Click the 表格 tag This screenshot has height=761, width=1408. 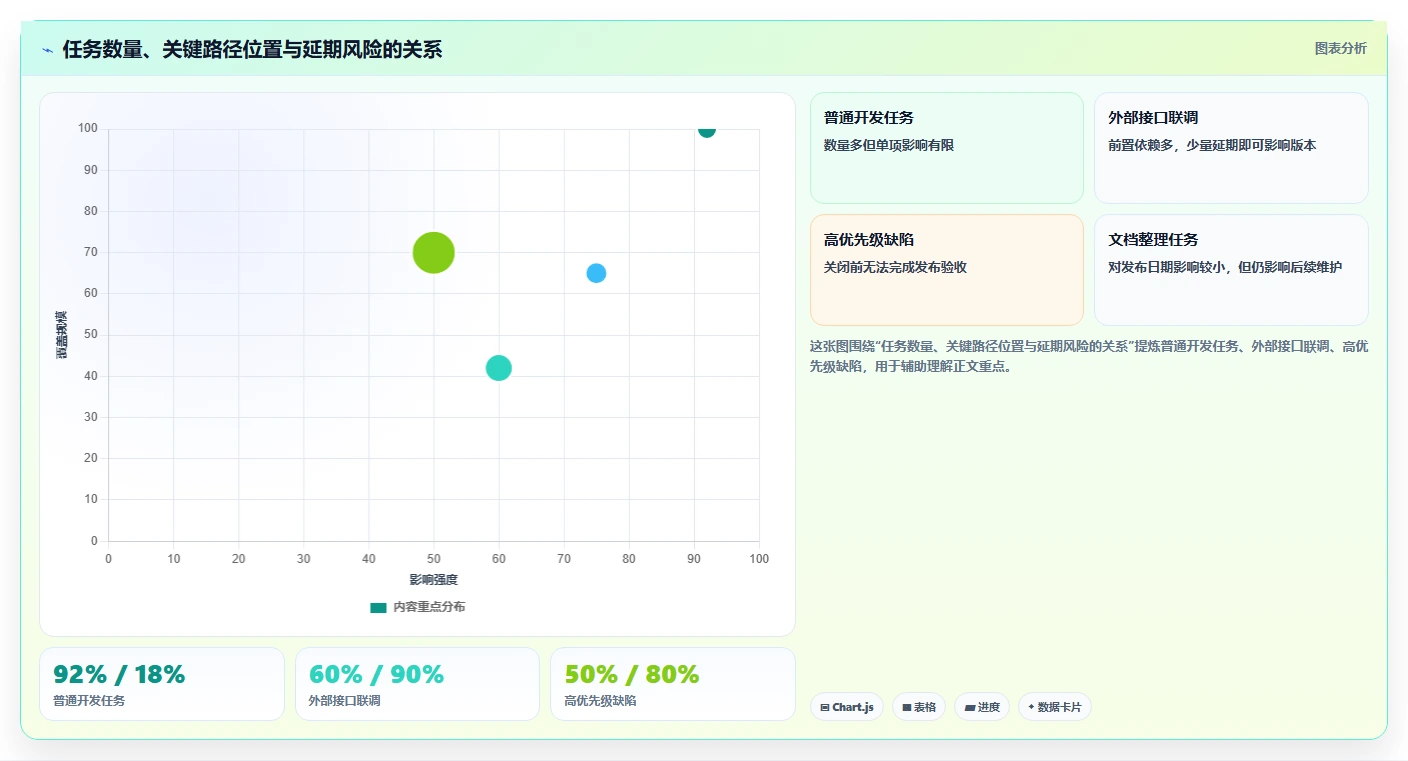919,707
